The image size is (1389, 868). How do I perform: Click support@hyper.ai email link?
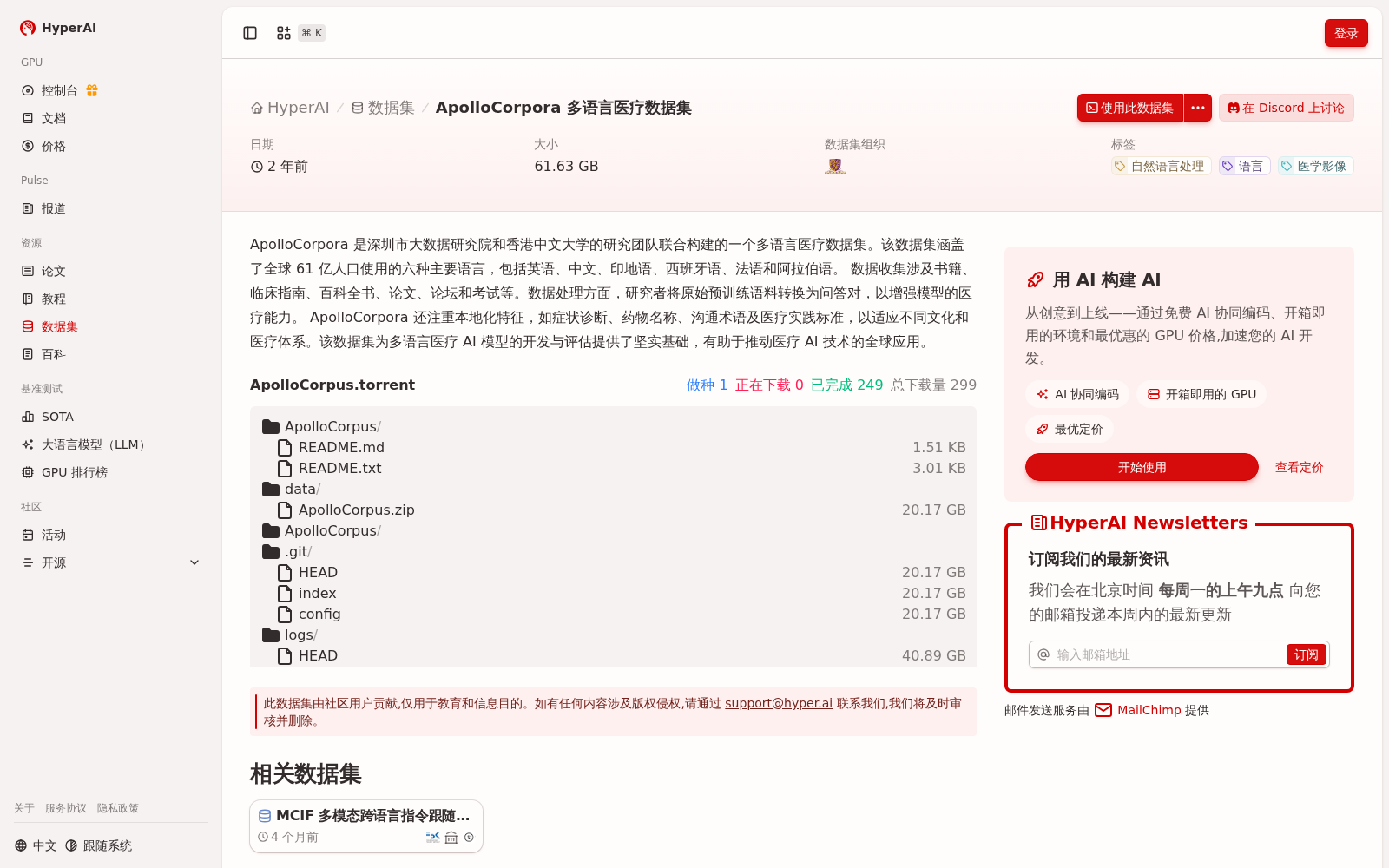(779, 703)
